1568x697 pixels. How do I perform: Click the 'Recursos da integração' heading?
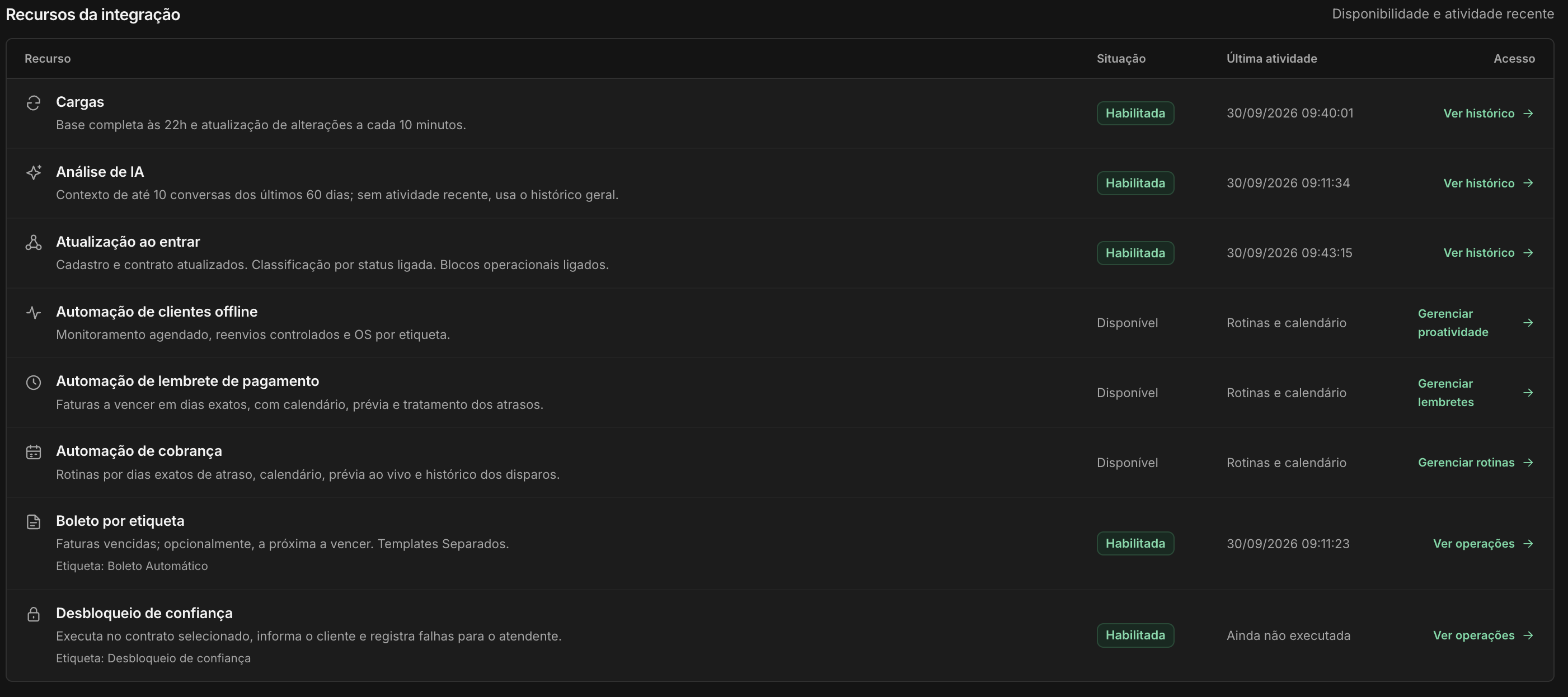tap(92, 15)
